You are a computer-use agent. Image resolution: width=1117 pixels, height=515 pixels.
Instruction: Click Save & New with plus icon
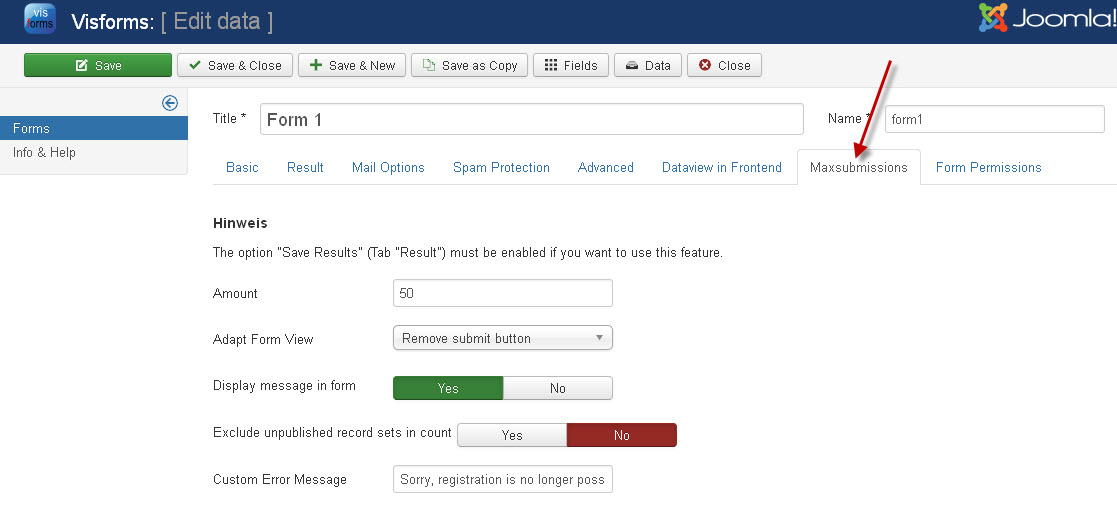click(351, 65)
